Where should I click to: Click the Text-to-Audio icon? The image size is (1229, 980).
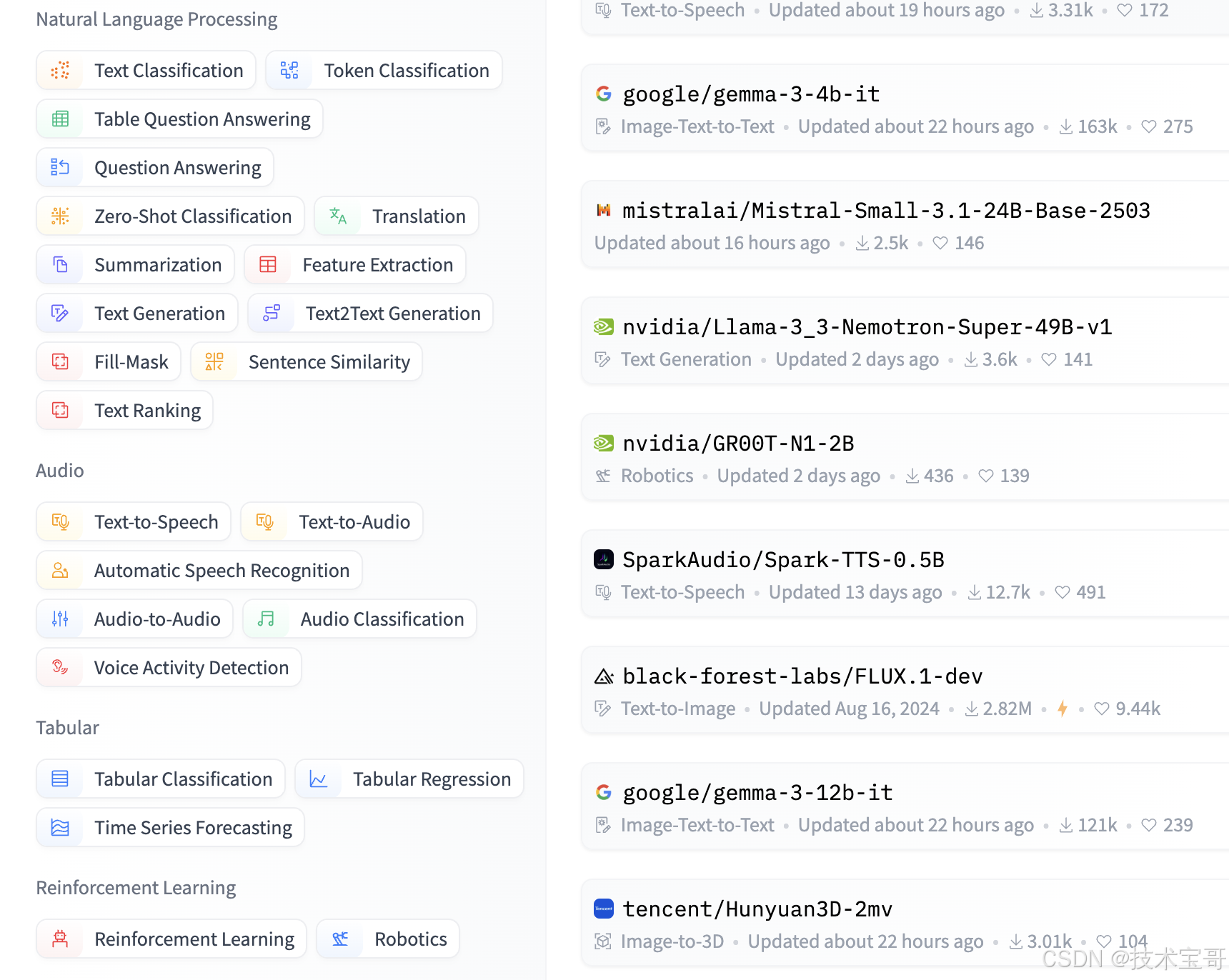tap(265, 521)
